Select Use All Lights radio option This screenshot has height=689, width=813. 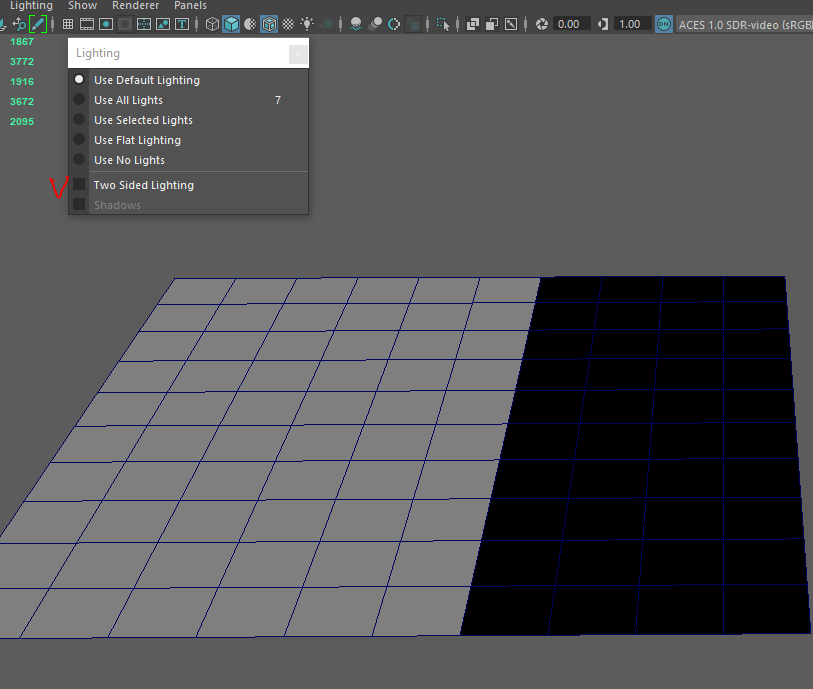(x=128, y=100)
